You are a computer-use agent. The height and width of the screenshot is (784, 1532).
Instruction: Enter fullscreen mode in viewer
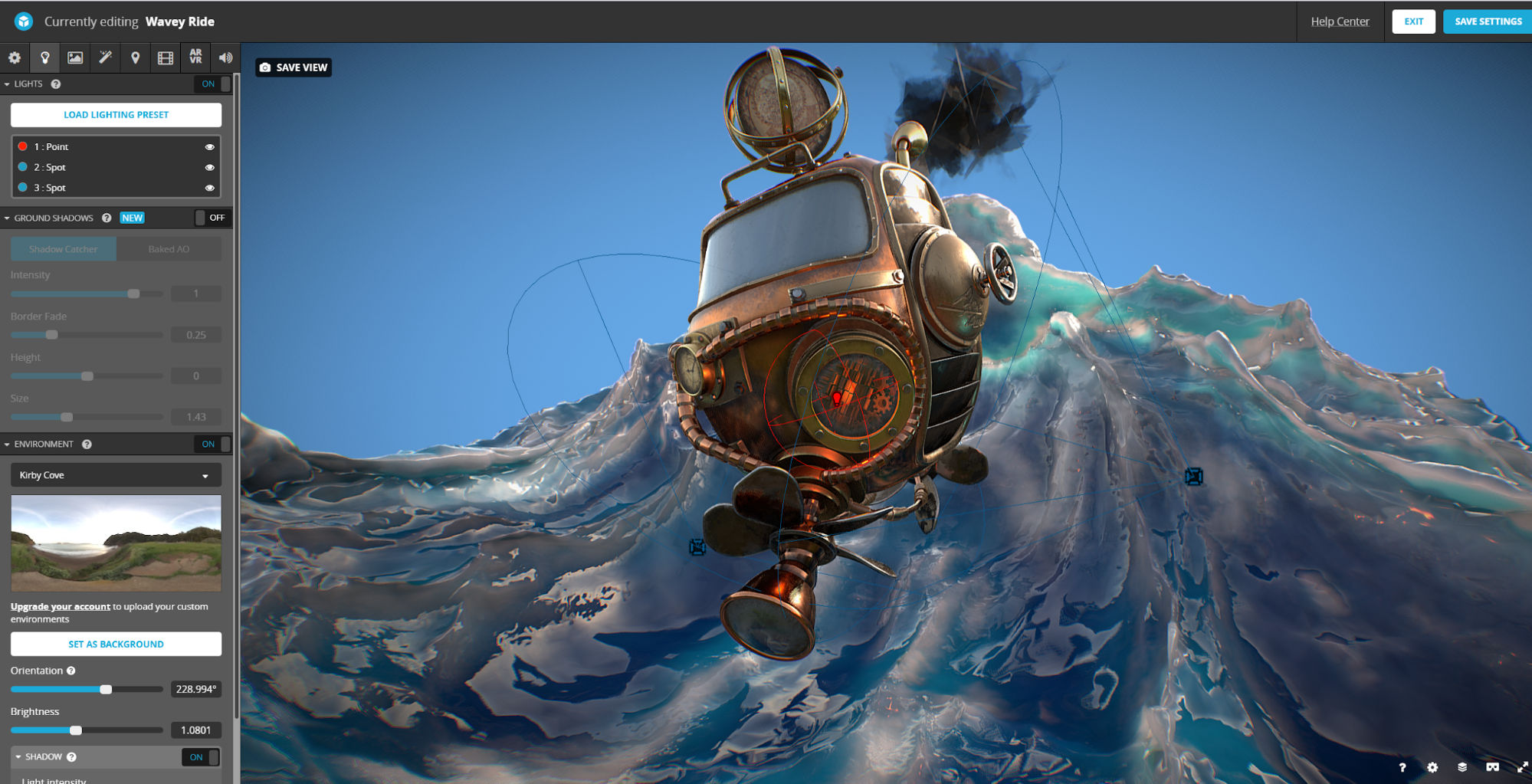pos(1522,767)
